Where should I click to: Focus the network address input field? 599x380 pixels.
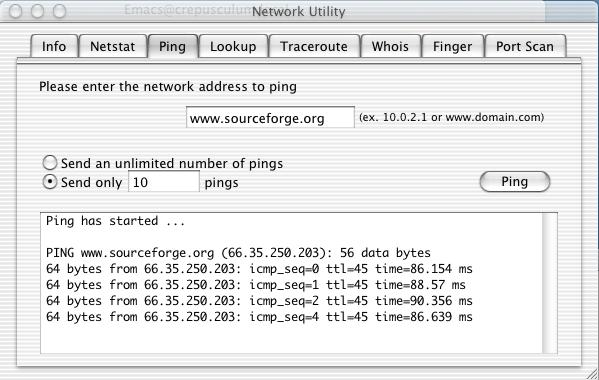[270, 117]
